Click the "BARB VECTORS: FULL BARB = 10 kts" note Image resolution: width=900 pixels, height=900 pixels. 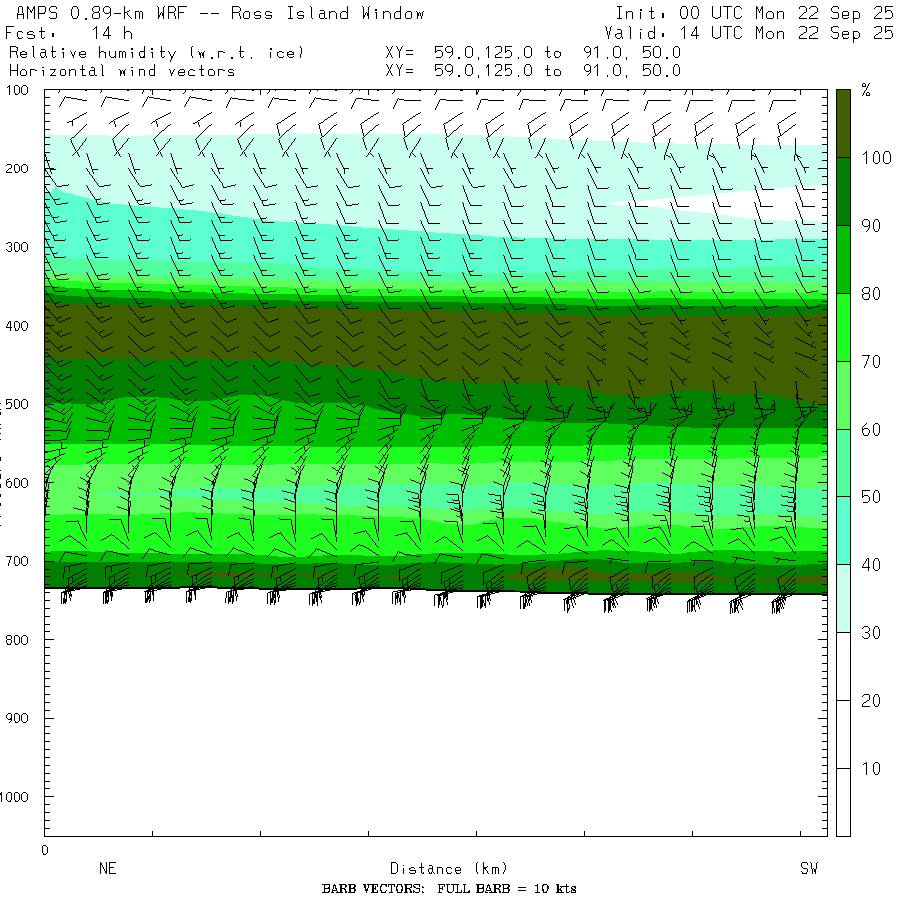[449, 889]
